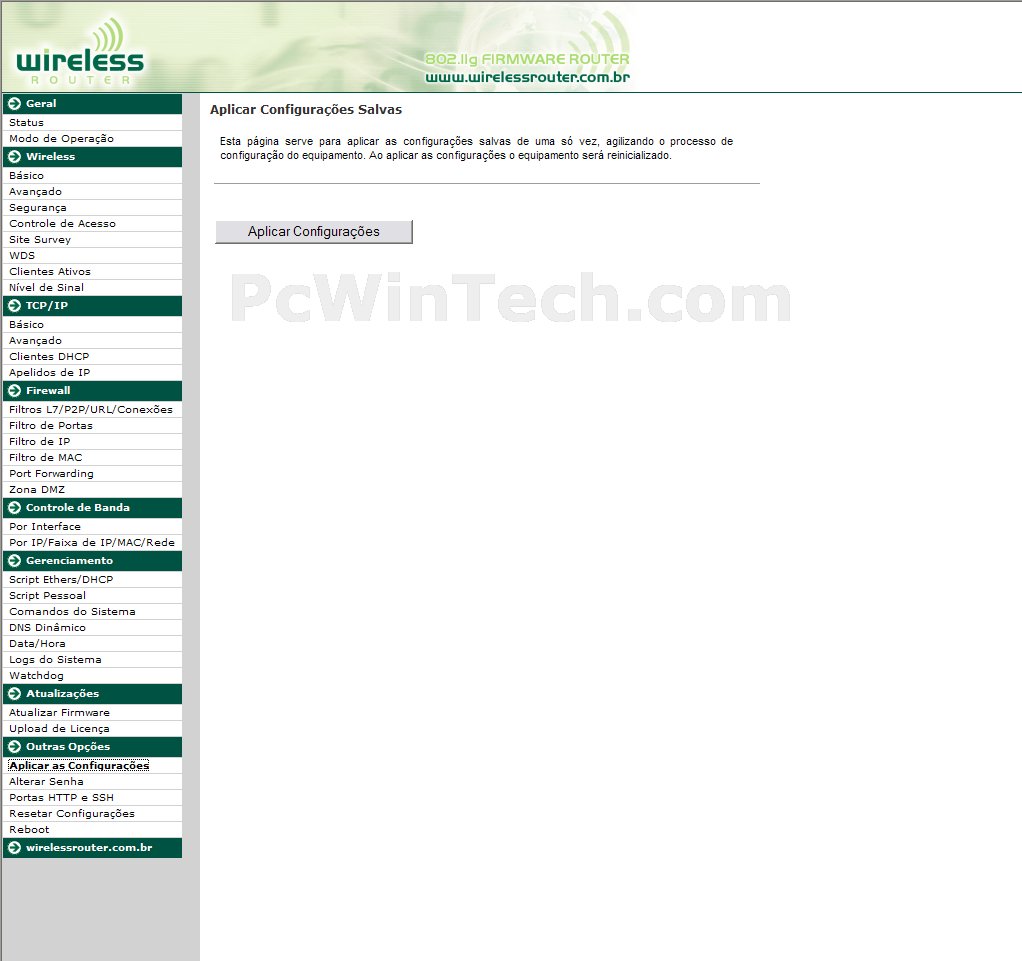Open Filtro de MAC page
The height and width of the screenshot is (961, 1022).
coord(46,458)
